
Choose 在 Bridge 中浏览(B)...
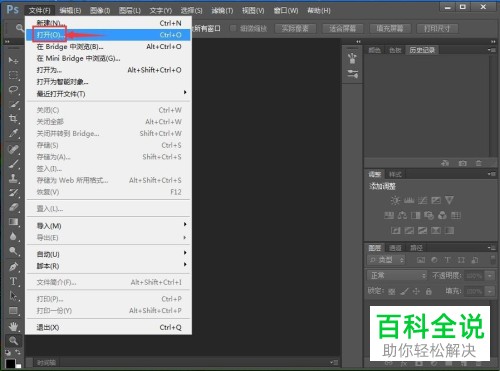coord(108,47)
